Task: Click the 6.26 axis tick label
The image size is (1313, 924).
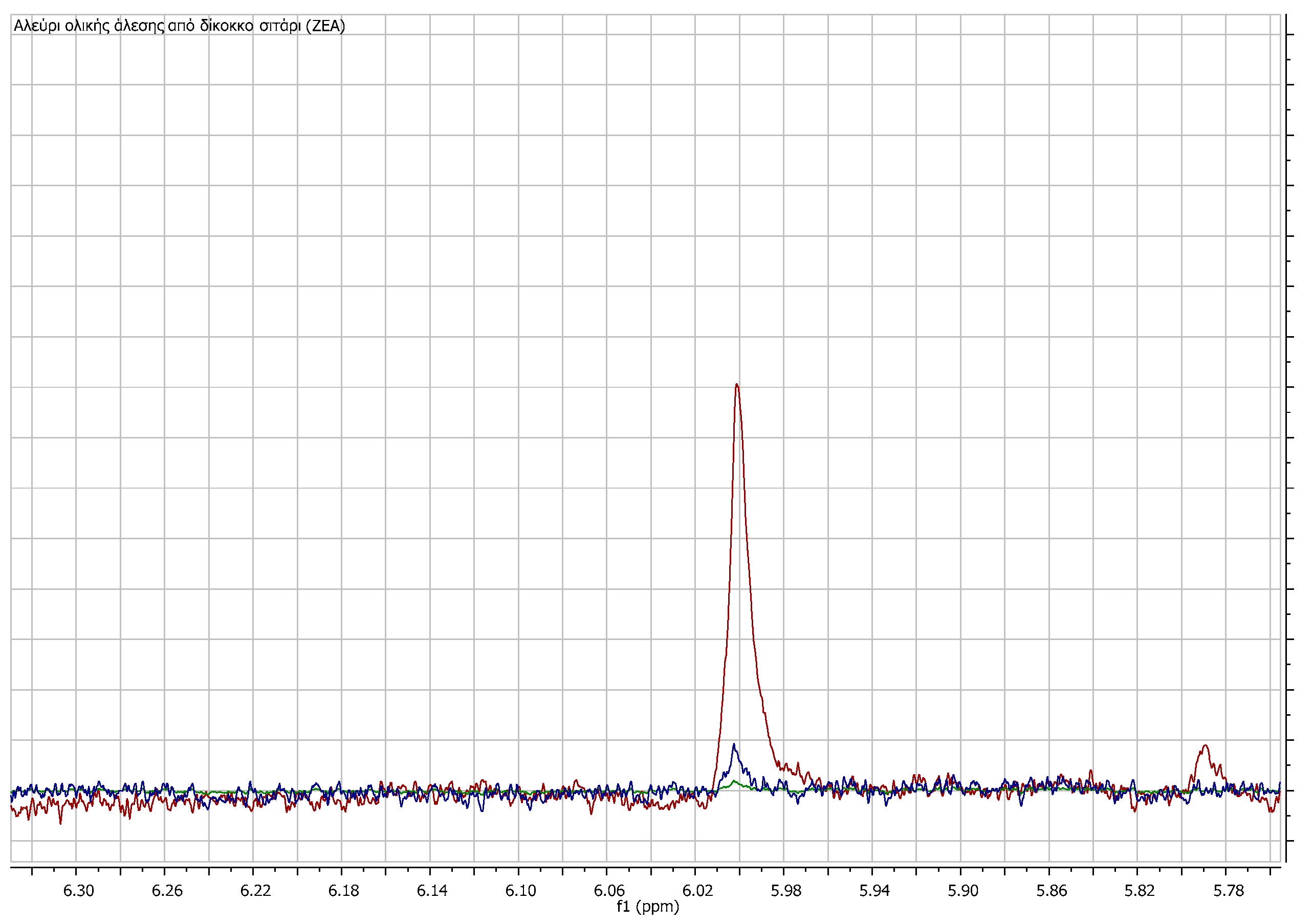Action: 167,891
